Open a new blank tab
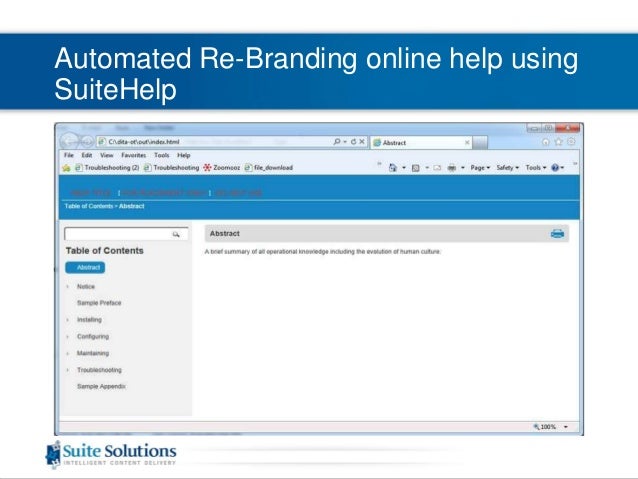Viewport: 638px width, 479px height. point(480,143)
